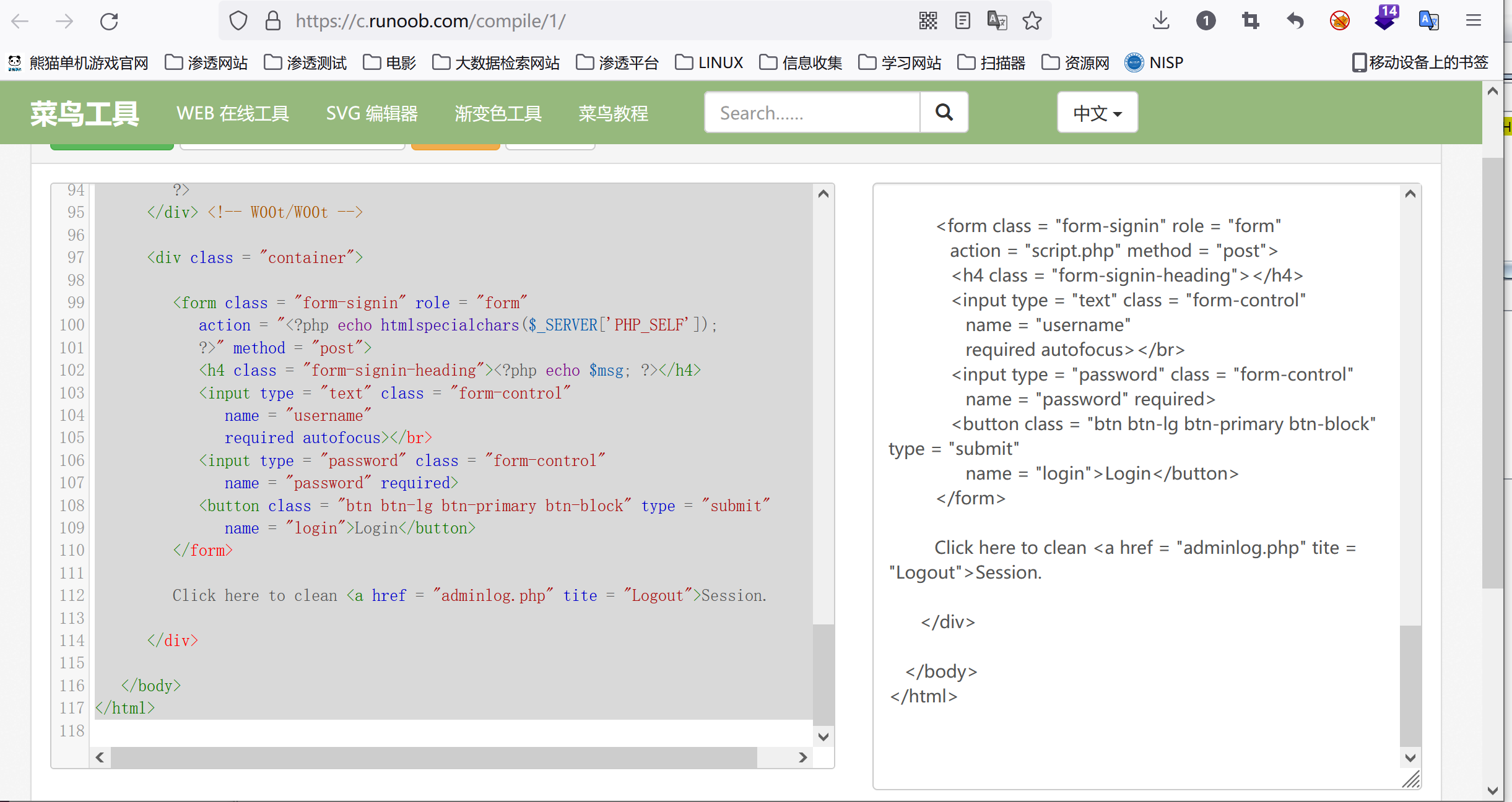Viewport: 1512px width, 802px height.
Task: Click page scrollbar up arrow
Action: click(x=1493, y=91)
